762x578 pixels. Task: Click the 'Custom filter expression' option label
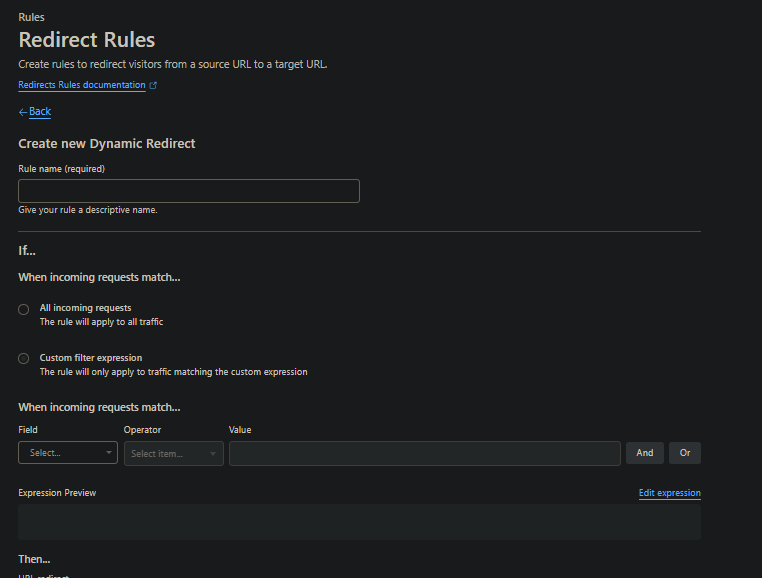click(x=91, y=358)
